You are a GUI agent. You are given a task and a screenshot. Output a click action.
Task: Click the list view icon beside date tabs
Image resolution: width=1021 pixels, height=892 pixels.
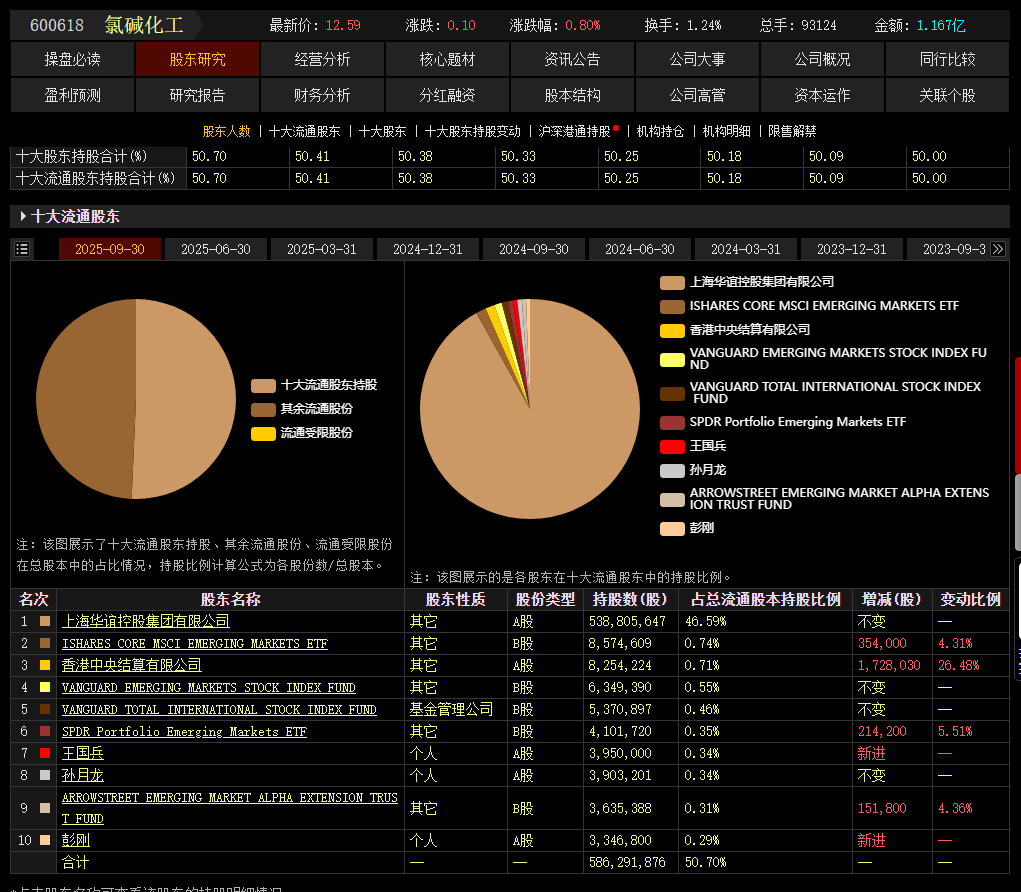click(22, 249)
